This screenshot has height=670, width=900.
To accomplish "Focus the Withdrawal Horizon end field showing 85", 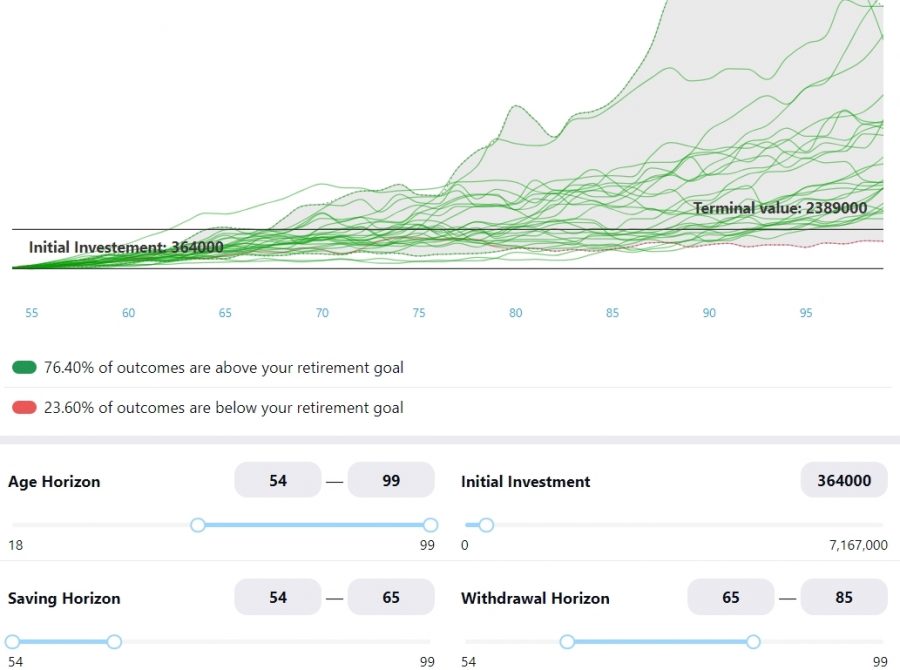I will [844, 597].
